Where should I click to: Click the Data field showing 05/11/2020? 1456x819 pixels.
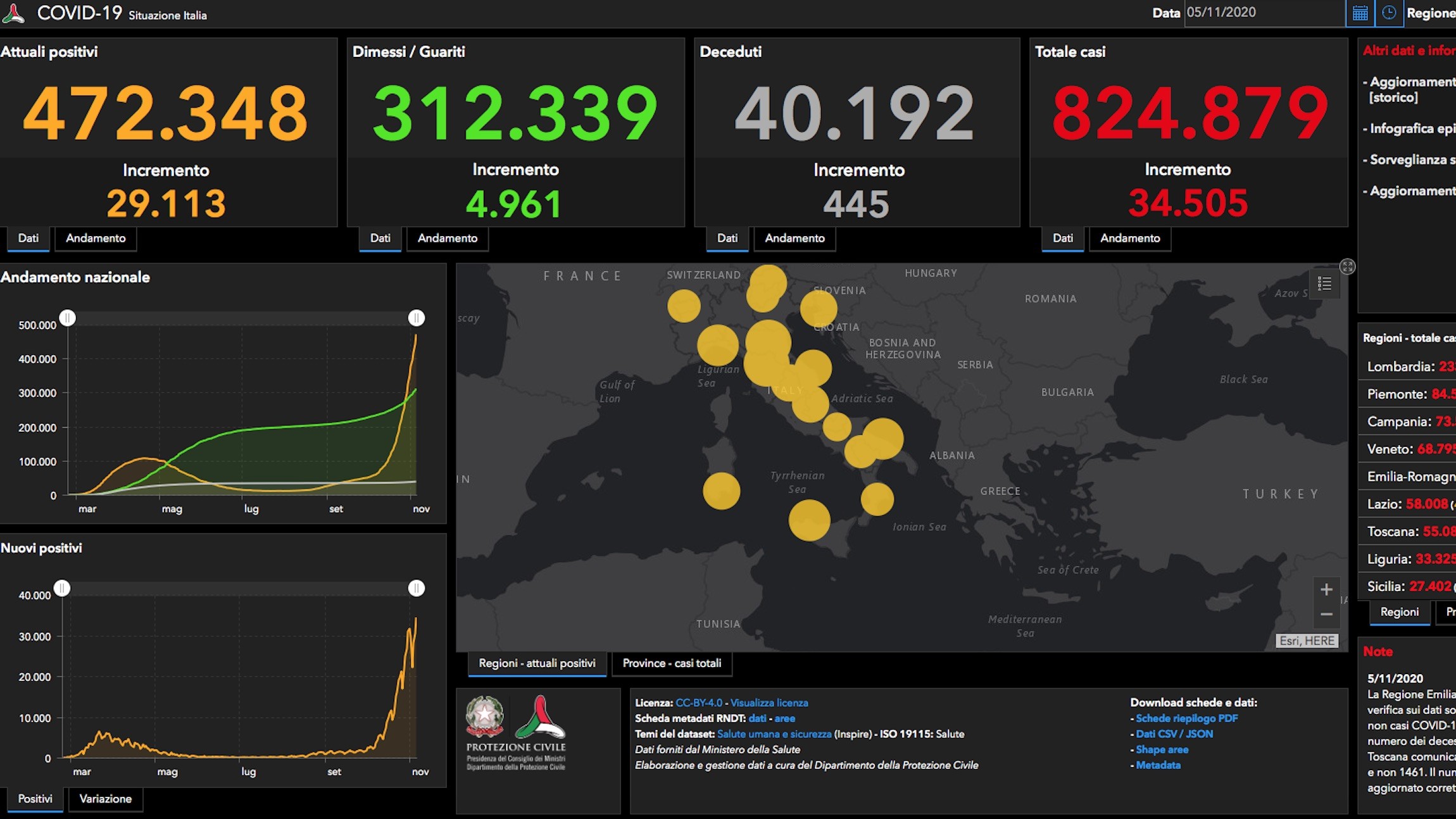(x=1264, y=13)
